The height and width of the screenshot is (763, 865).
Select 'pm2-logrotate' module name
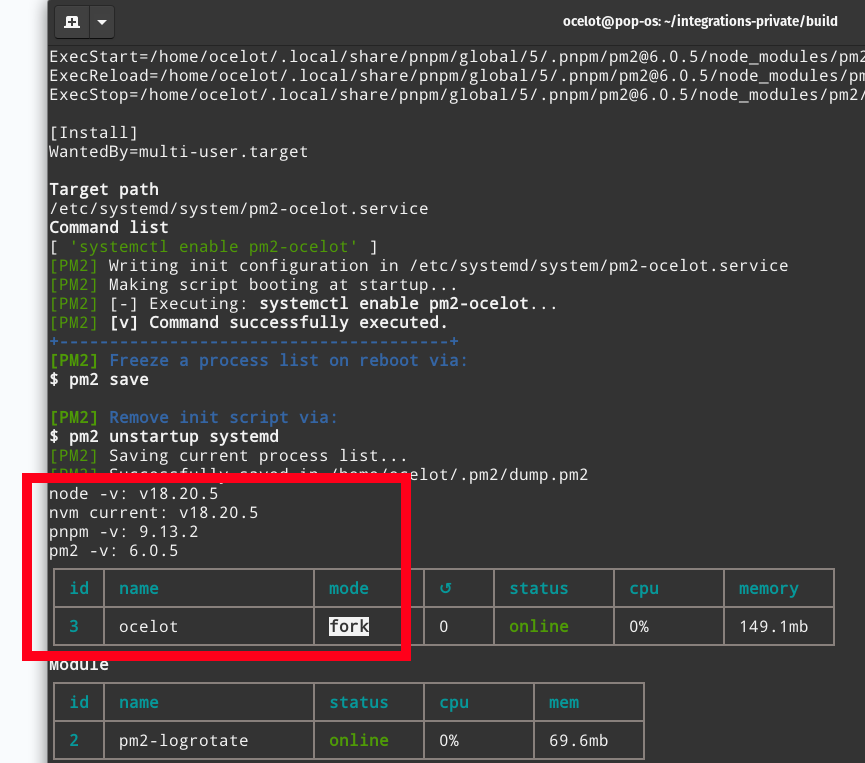tap(184, 740)
